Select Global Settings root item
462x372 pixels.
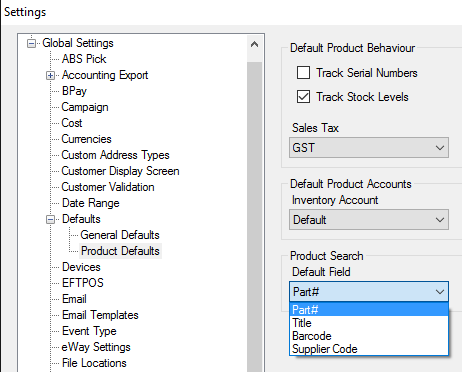(78, 43)
